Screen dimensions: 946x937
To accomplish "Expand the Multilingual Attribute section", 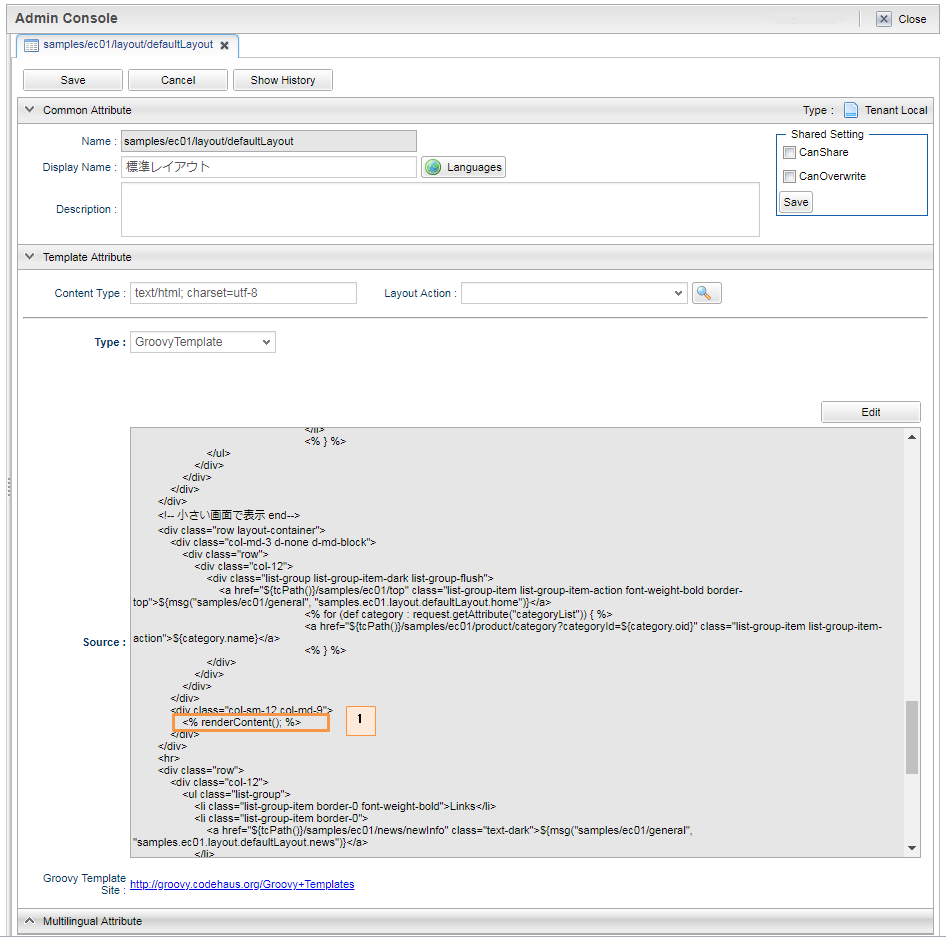I will point(29,921).
